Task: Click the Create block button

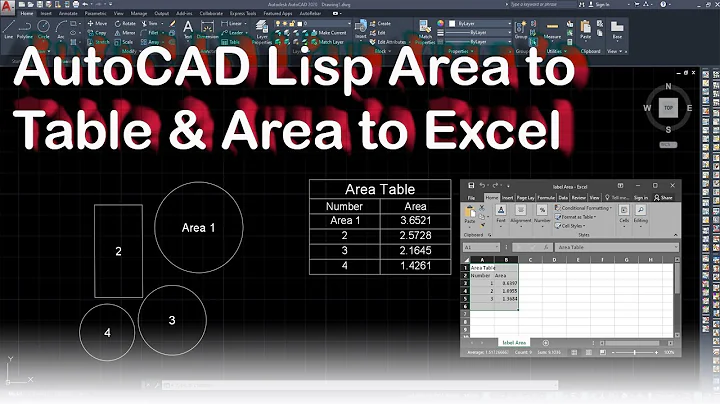Action: pyautogui.click(x=380, y=23)
